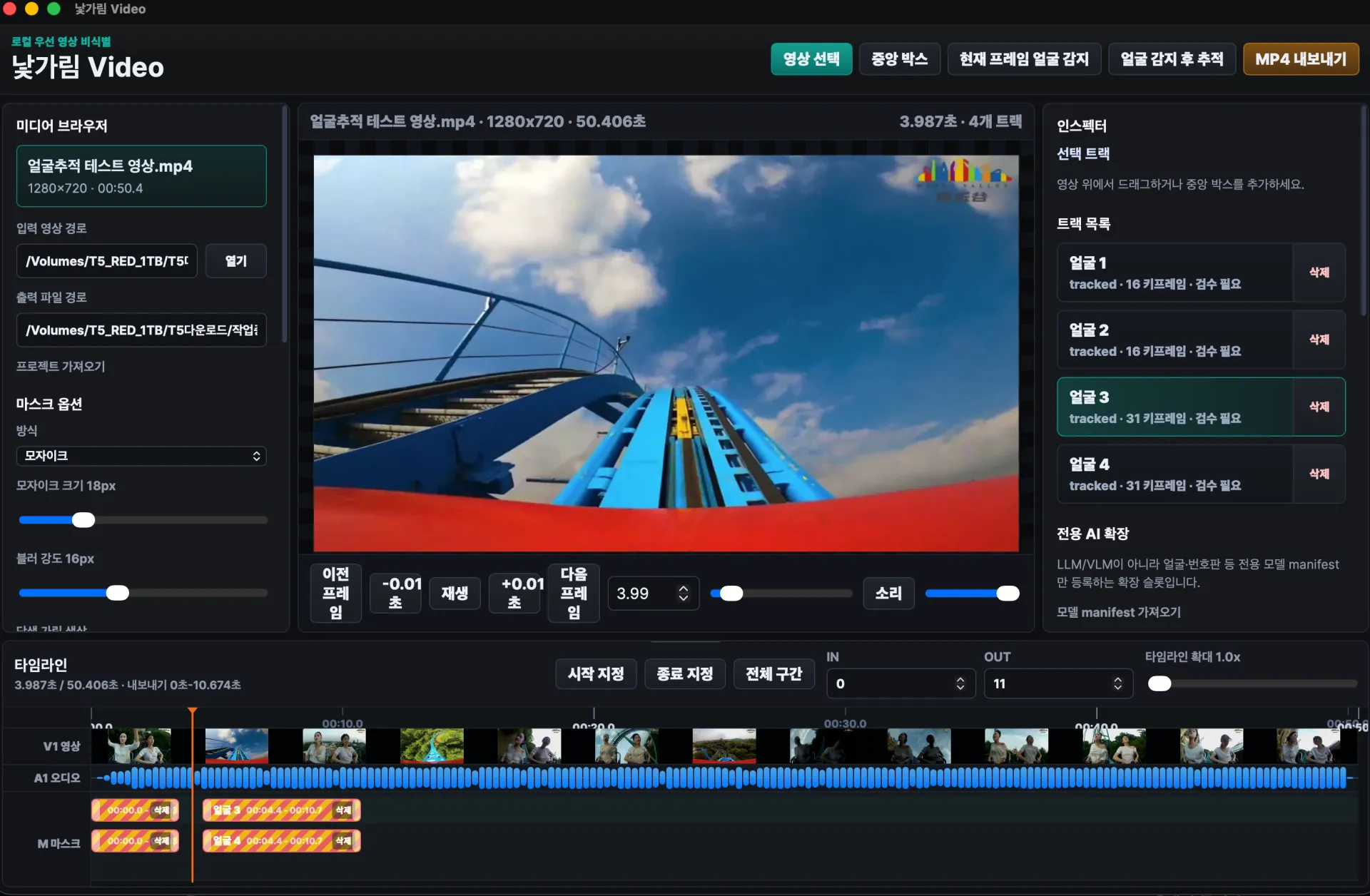This screenshot has height=896, width=1370.
Task: Click 재생 to play video
Action: tap(455, 594)
